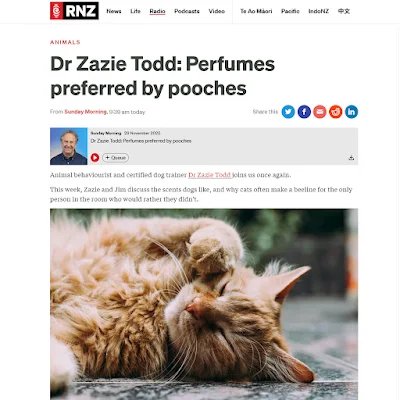Go to the Radio section
This screenshot has height=400, width=400.
coord(157,11)
